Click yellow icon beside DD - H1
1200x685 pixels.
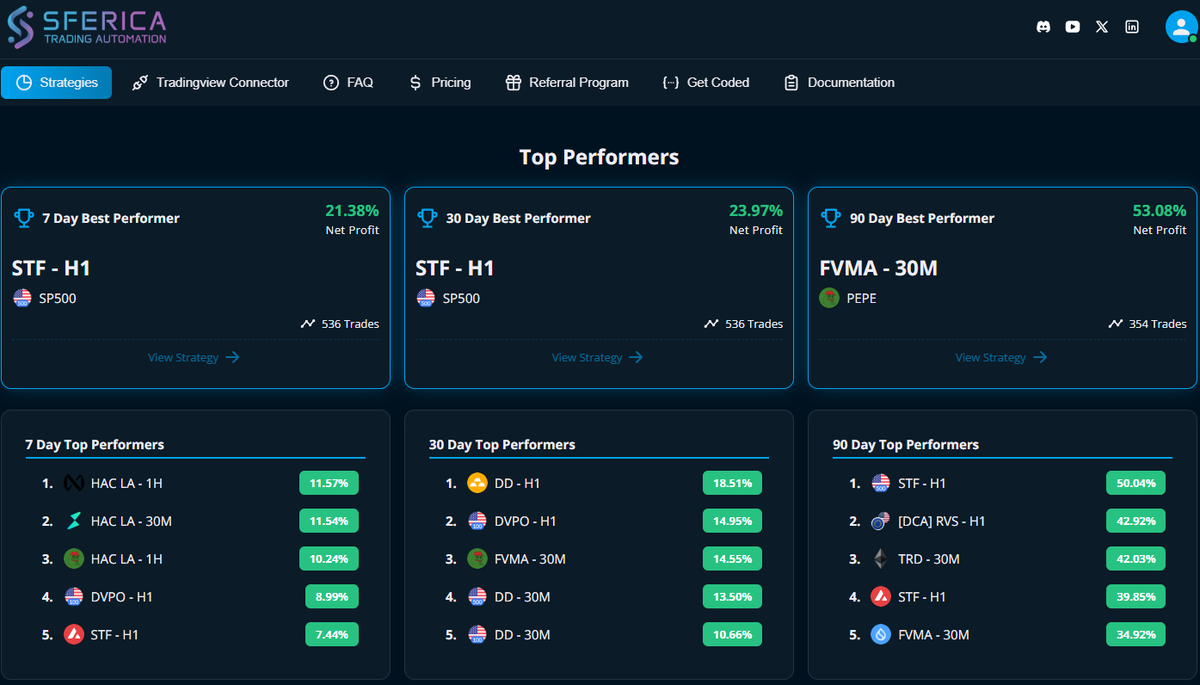477,483
